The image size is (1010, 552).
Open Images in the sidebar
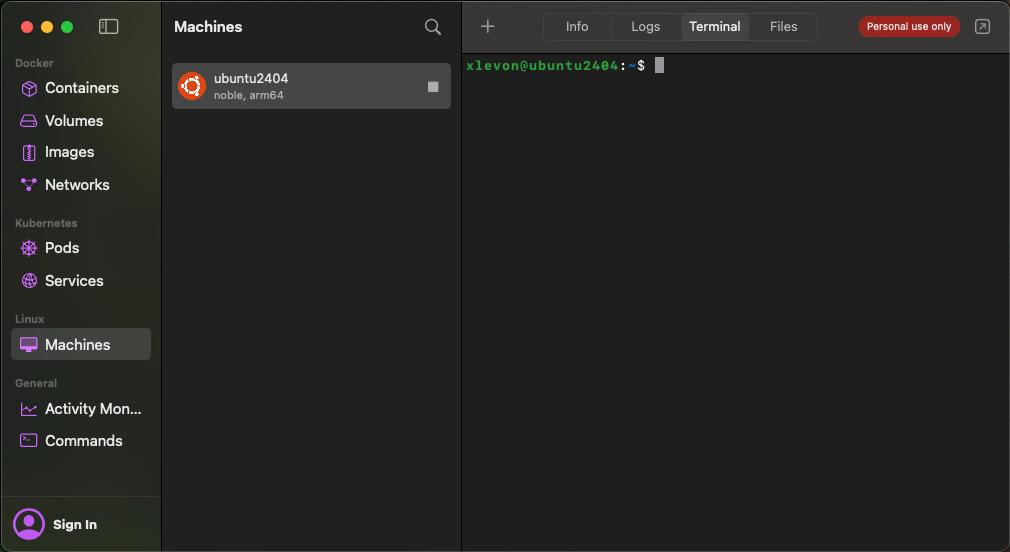(81, 152)
